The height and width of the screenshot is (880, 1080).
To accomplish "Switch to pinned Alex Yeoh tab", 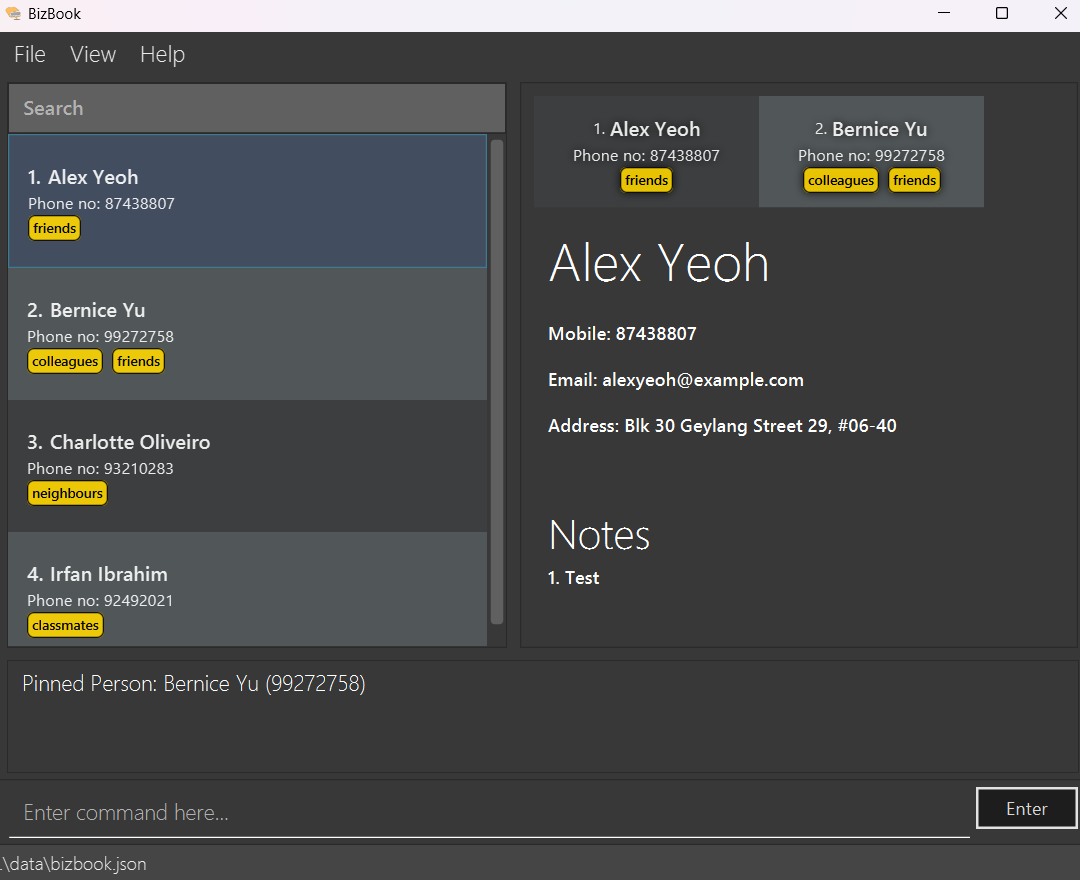I will pyautogui.click(x=646, y=151).
